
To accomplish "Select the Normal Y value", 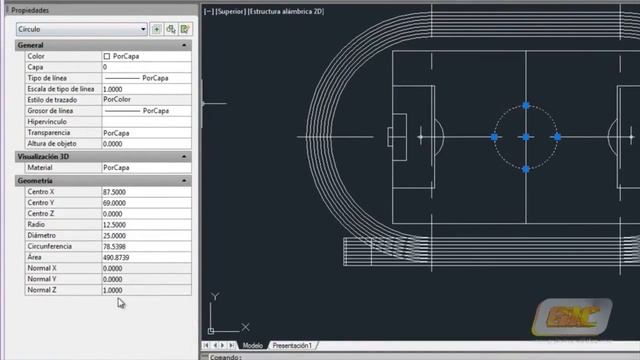I will click(x=146, y=279).
